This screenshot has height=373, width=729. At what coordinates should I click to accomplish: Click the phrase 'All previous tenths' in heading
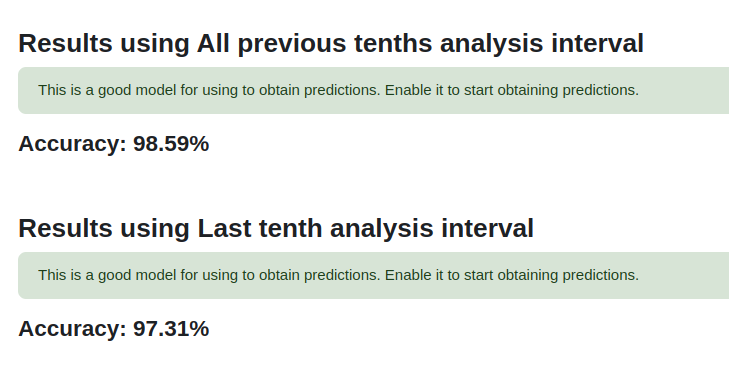[x=314, y=43]
